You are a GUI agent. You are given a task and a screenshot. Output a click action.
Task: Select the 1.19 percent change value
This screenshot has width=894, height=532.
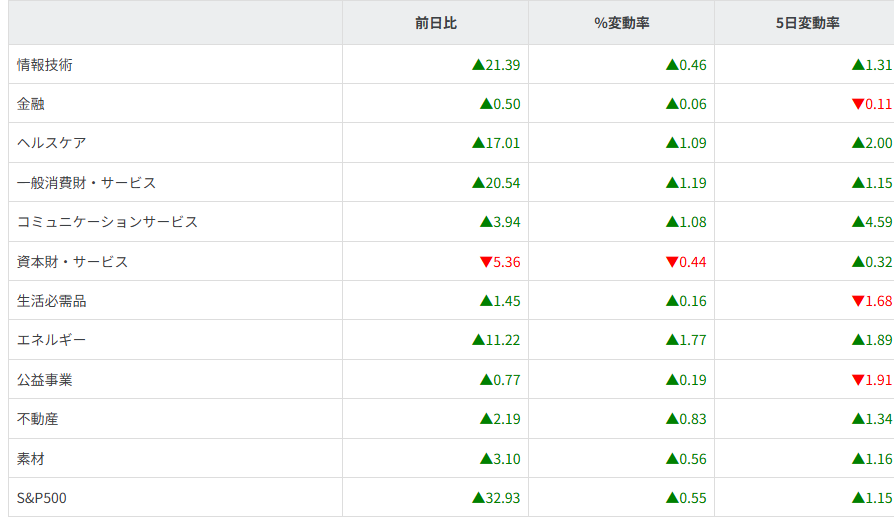click(693, 183)
